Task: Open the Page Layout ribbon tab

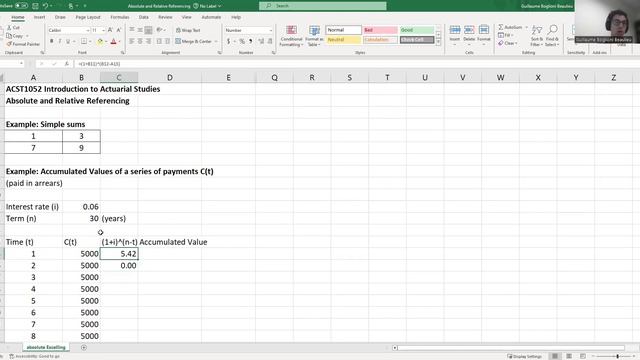Action: 88,17
